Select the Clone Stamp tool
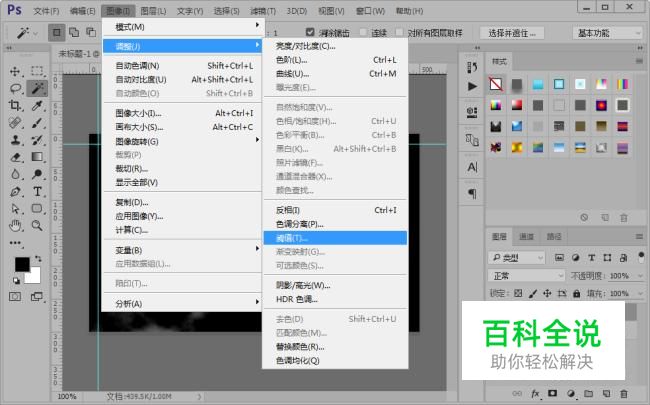The image size is (650, 405). [15, 140]
